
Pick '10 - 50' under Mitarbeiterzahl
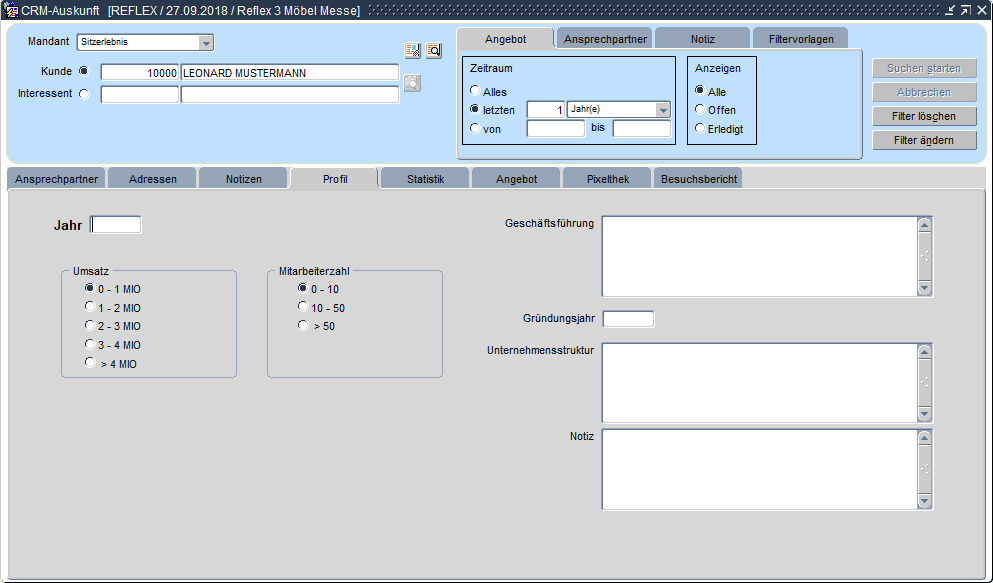click(x=303, y=307)
